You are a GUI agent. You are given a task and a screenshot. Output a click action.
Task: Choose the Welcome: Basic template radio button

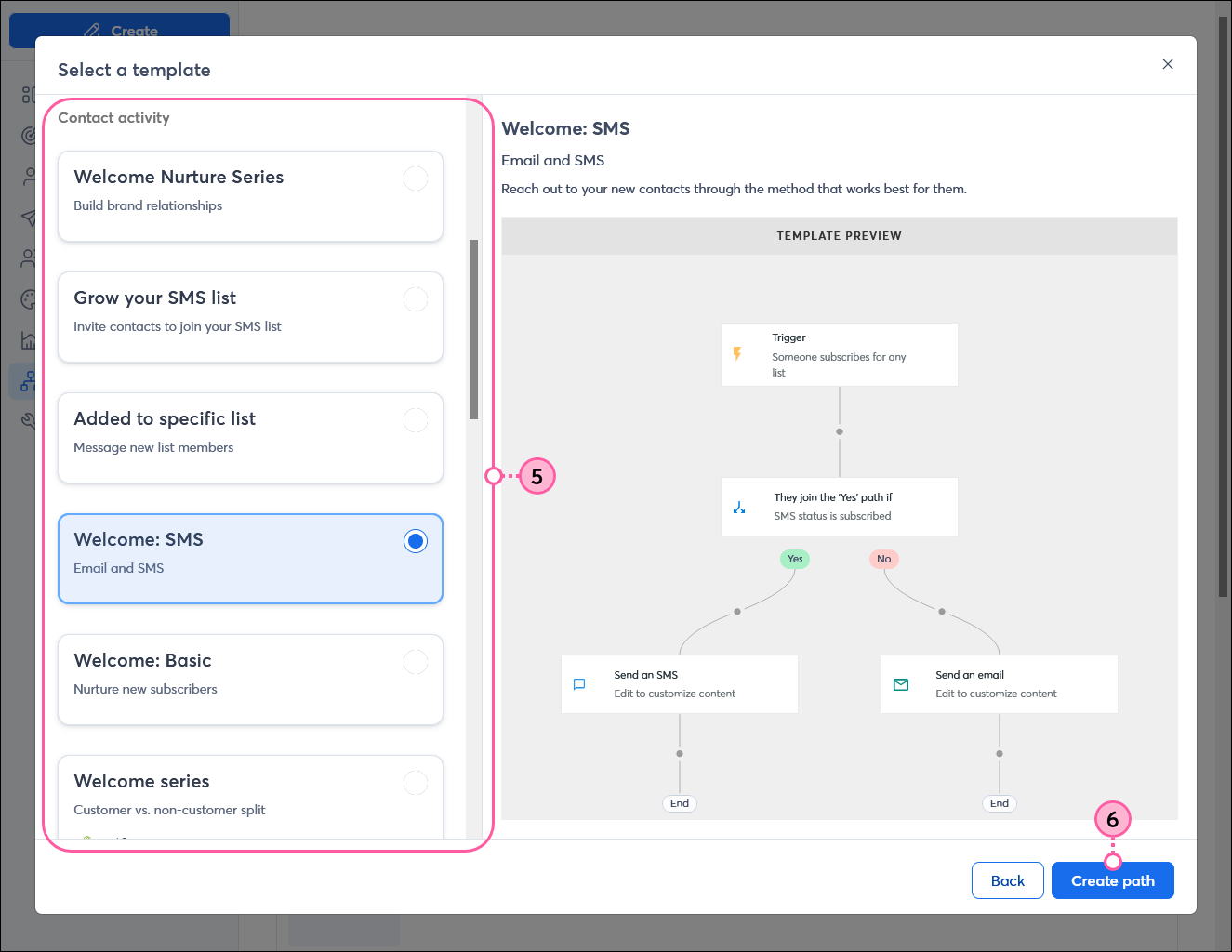click(x=416, y=662)
